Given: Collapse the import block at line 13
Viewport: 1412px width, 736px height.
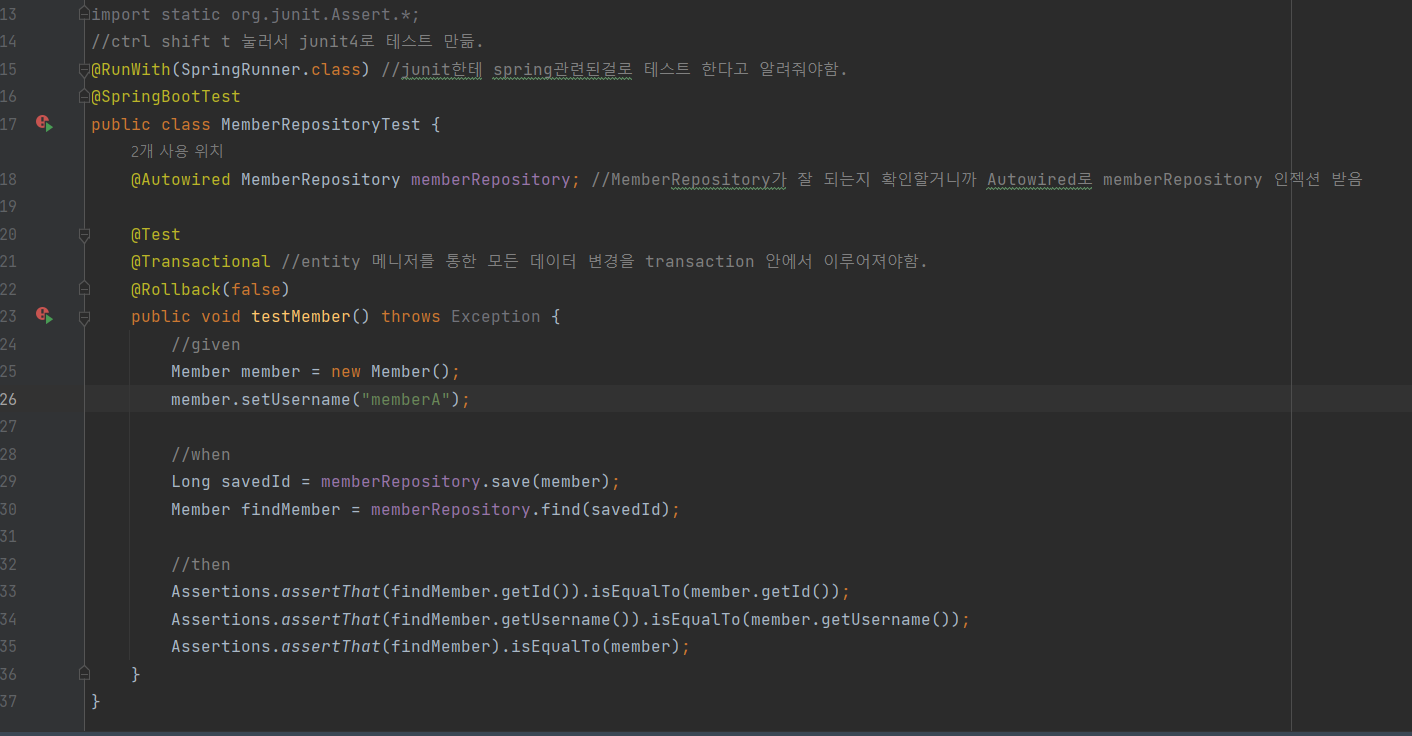Looking at the screenshot, I should click(x=85, y=14).
